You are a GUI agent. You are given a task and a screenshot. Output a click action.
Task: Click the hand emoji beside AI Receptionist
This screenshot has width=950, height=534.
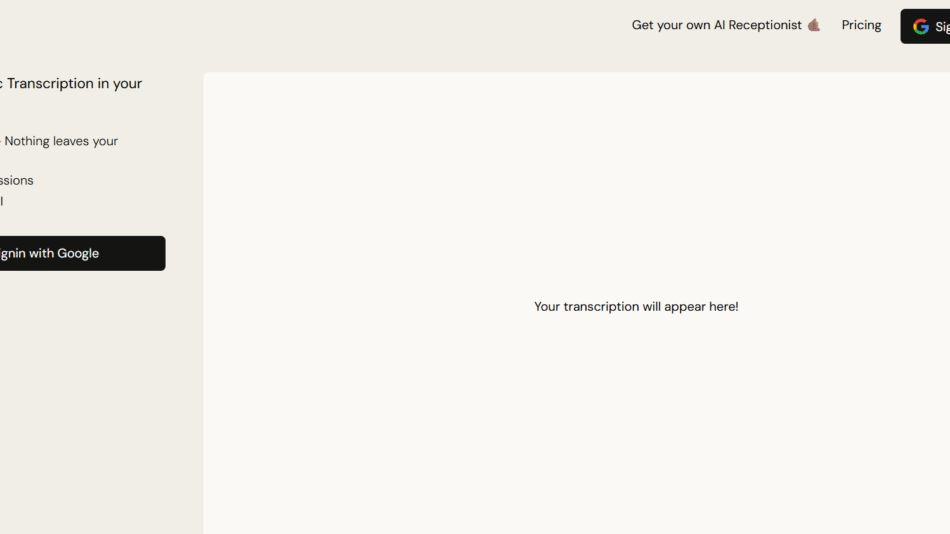point(814,25)
